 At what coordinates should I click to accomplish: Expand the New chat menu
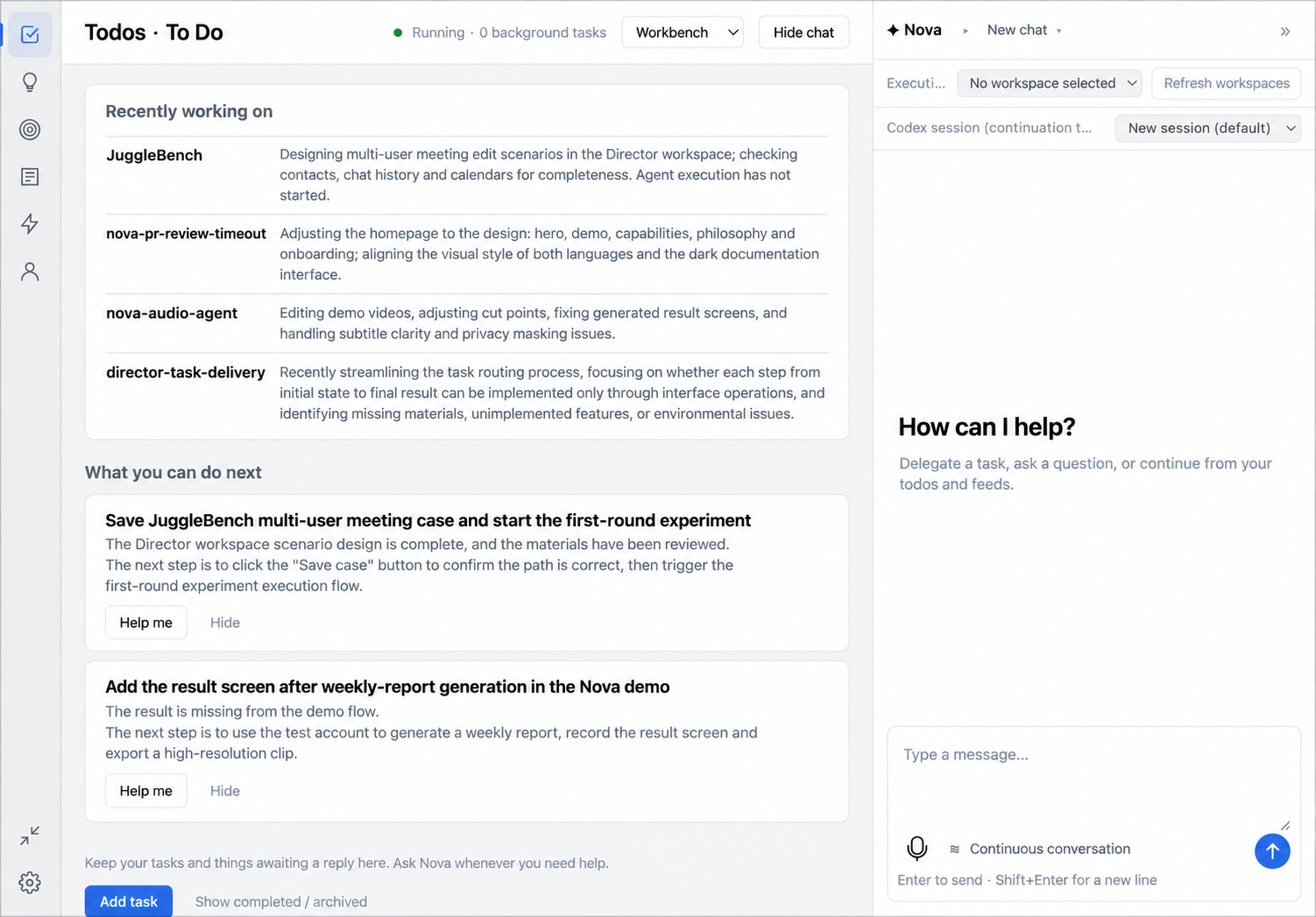coord(1024,30)
